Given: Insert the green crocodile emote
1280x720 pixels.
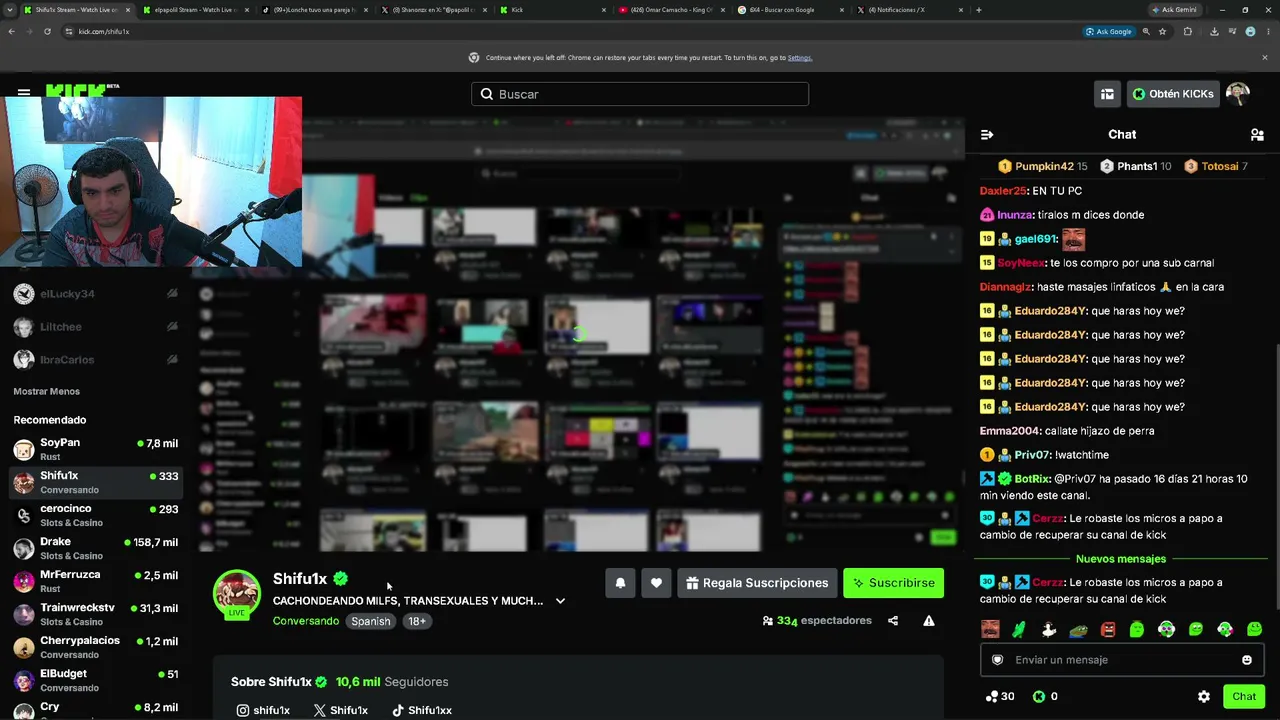Looking at the screenshot, I should (1019, 630).
